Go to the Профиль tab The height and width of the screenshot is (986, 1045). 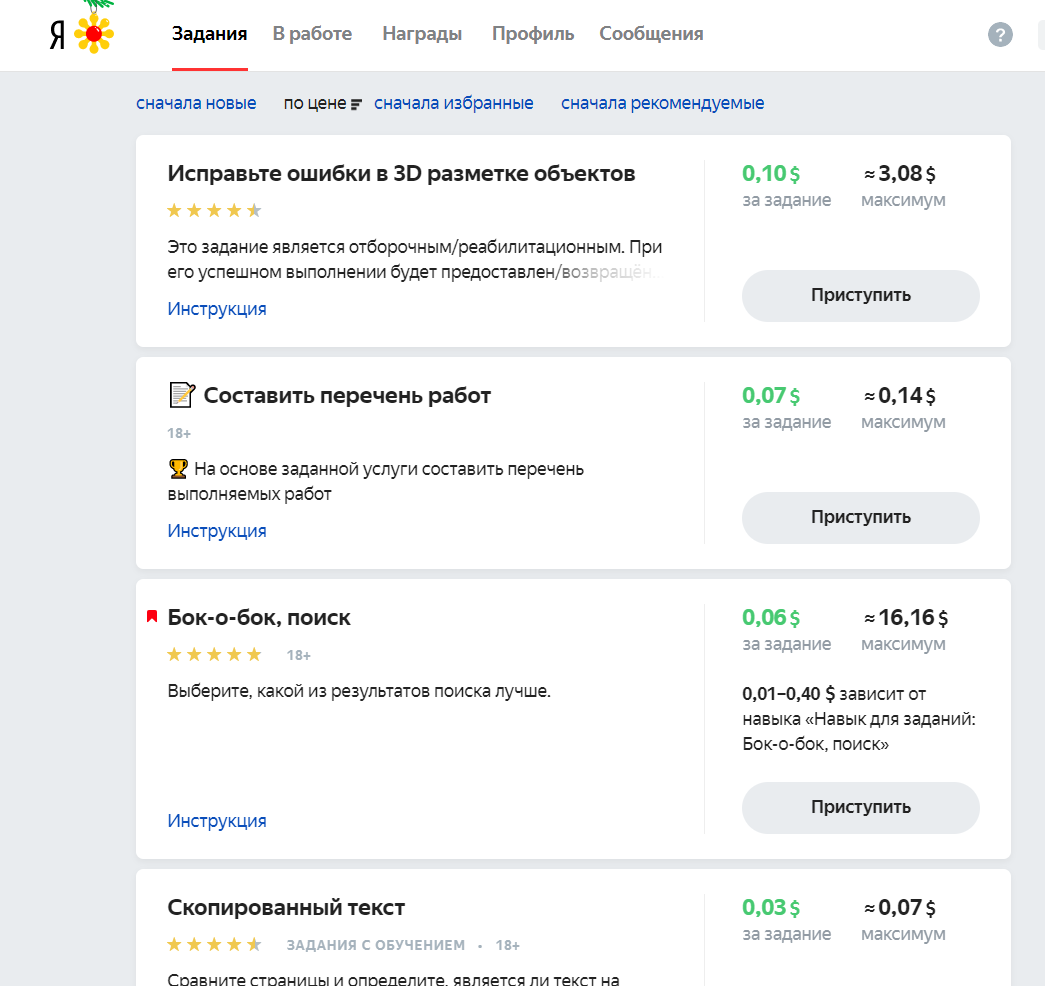click(x=533, y=34)
